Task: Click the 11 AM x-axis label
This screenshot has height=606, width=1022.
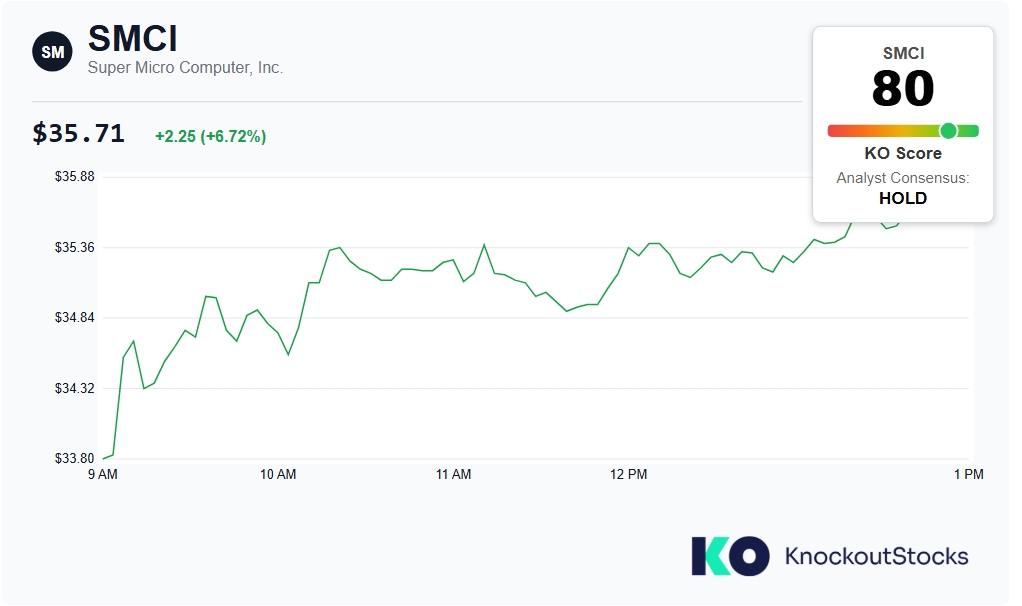Action: (454, 474)
